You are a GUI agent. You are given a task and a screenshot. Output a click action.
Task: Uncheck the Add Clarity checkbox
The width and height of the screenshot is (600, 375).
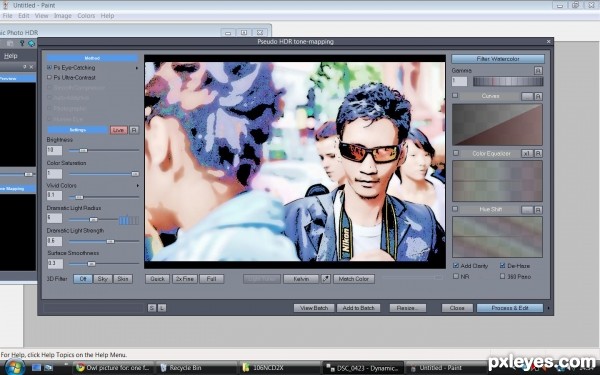coord(456,266)
